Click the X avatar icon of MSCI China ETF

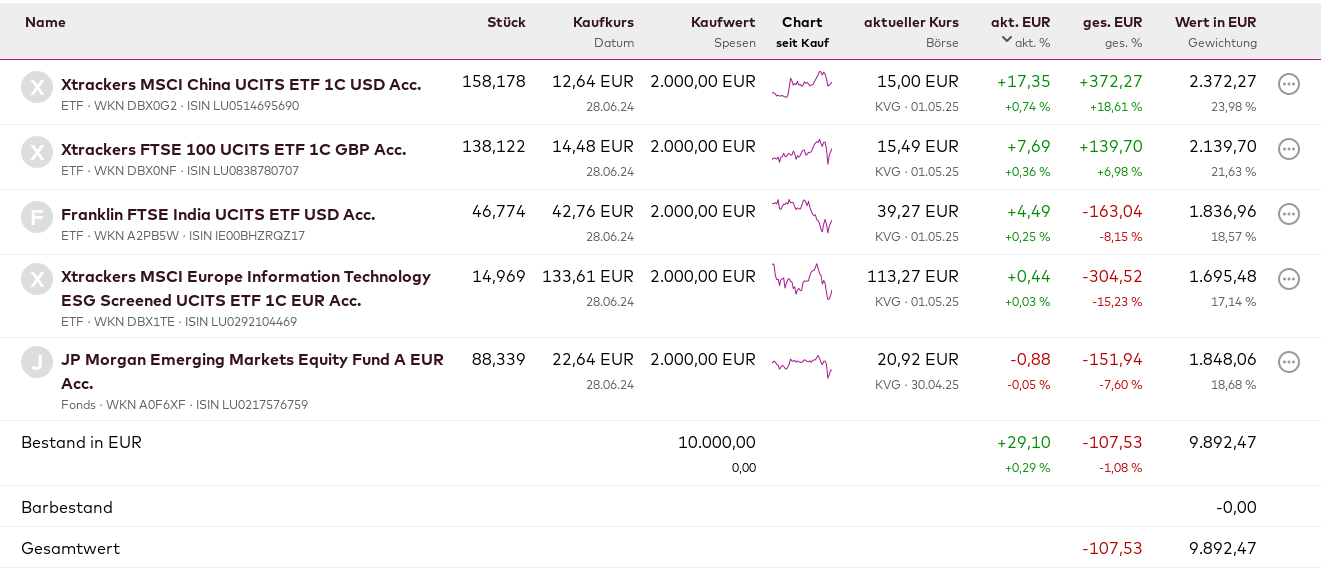click(37, 87)
